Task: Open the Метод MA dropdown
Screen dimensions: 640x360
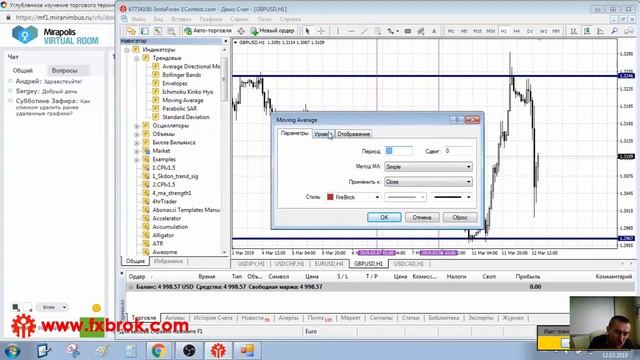Action: (428, 167)
